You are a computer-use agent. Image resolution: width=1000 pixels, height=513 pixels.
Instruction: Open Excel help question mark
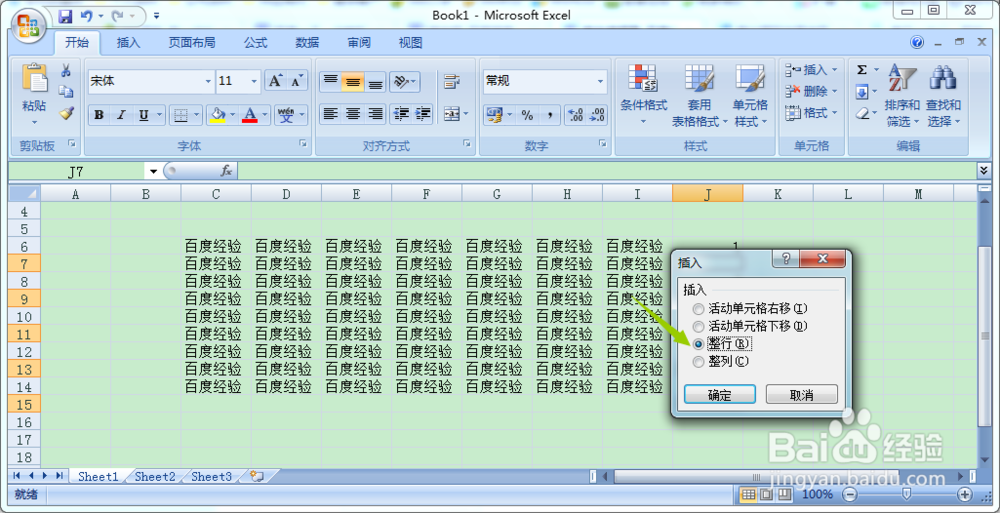coord(917,43)
